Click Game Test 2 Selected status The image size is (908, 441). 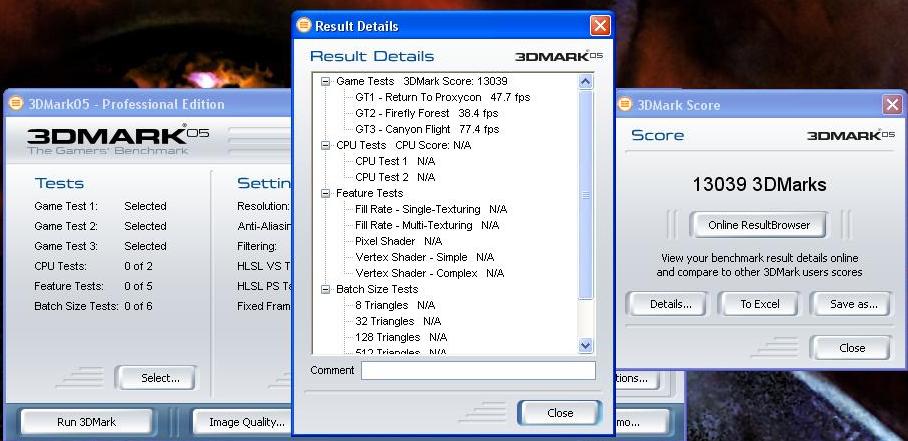(x=145, y=226)
